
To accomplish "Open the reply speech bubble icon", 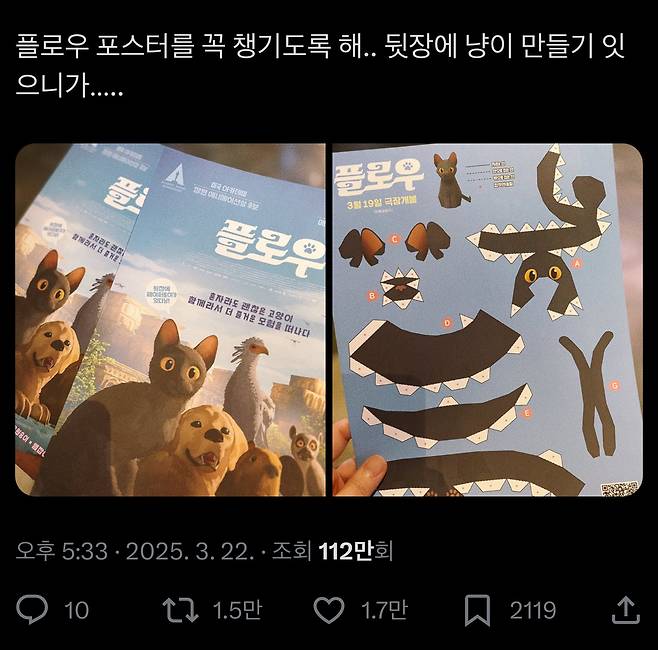I will (32, 610).
